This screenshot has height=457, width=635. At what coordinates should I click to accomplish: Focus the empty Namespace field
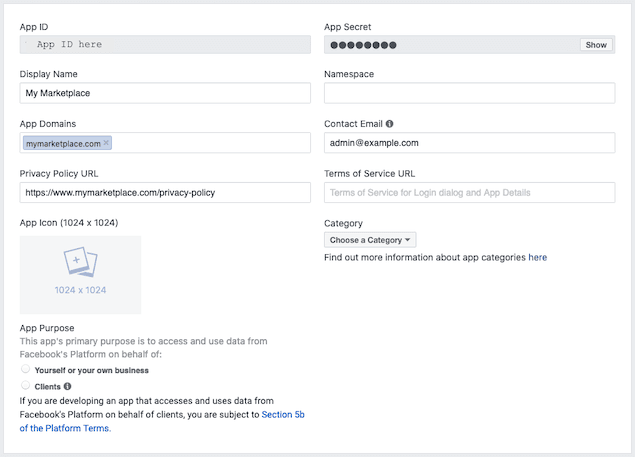pyautogui.click(x=469, y=93)
